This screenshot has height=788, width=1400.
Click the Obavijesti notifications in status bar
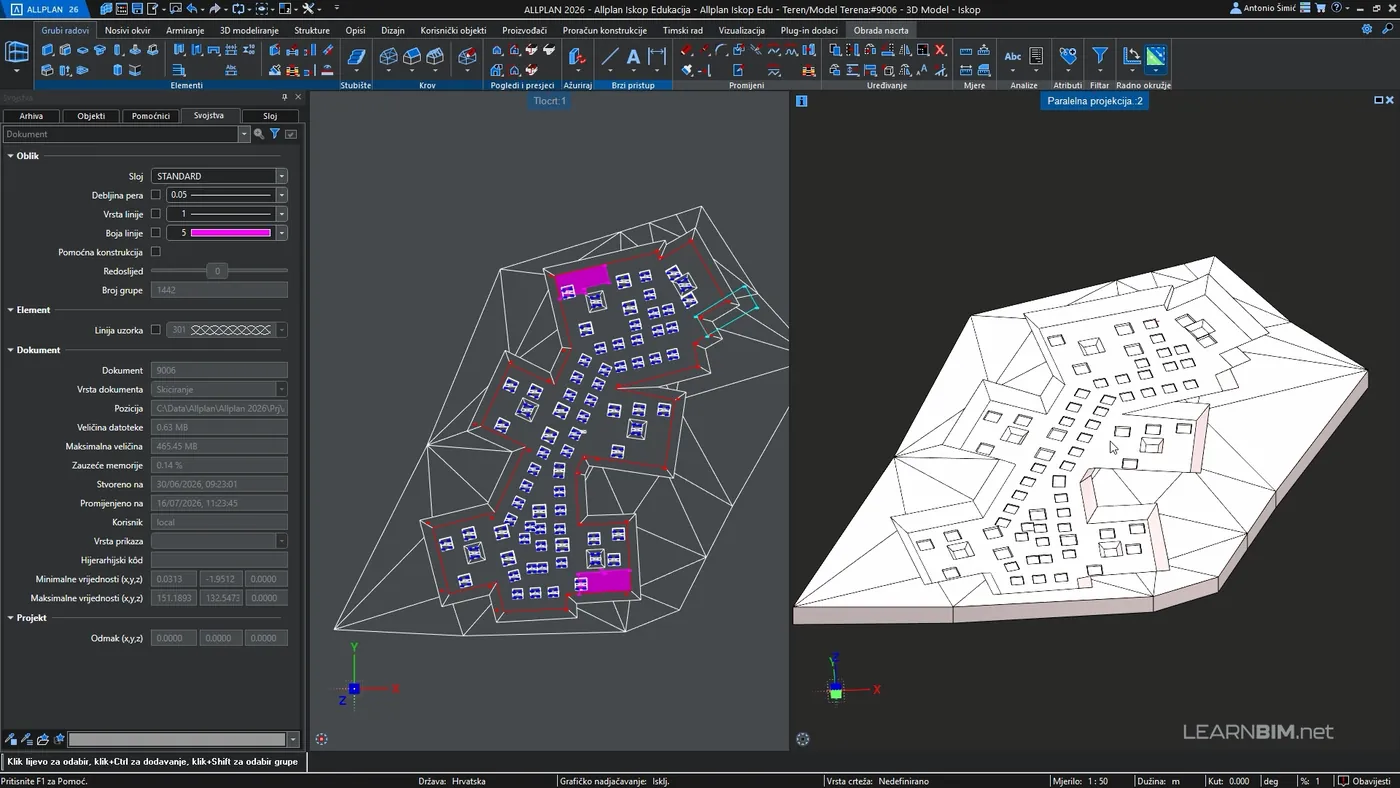coord(1364,781)
